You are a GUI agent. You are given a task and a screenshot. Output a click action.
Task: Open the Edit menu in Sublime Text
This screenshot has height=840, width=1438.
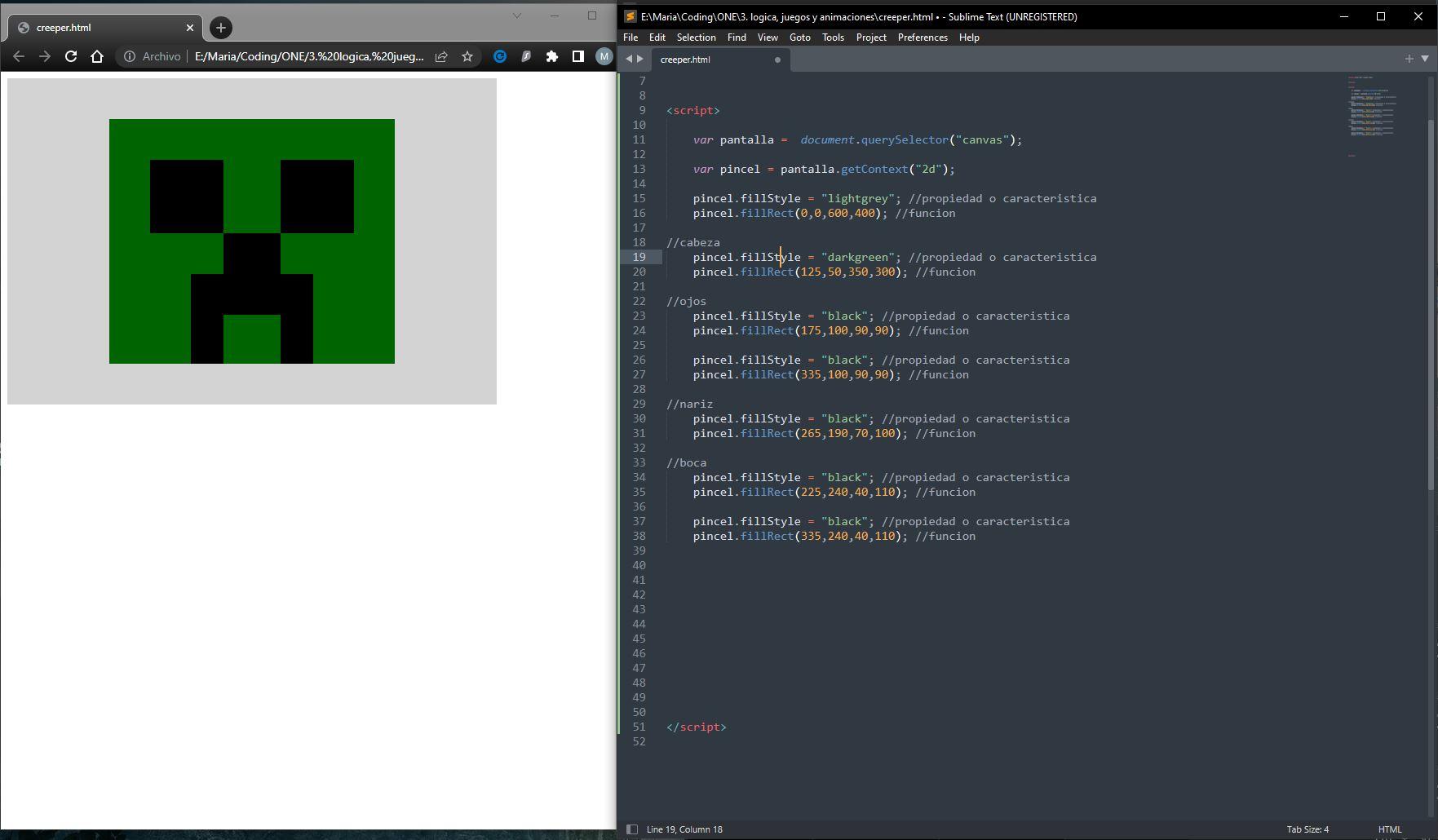pos(657,38)
